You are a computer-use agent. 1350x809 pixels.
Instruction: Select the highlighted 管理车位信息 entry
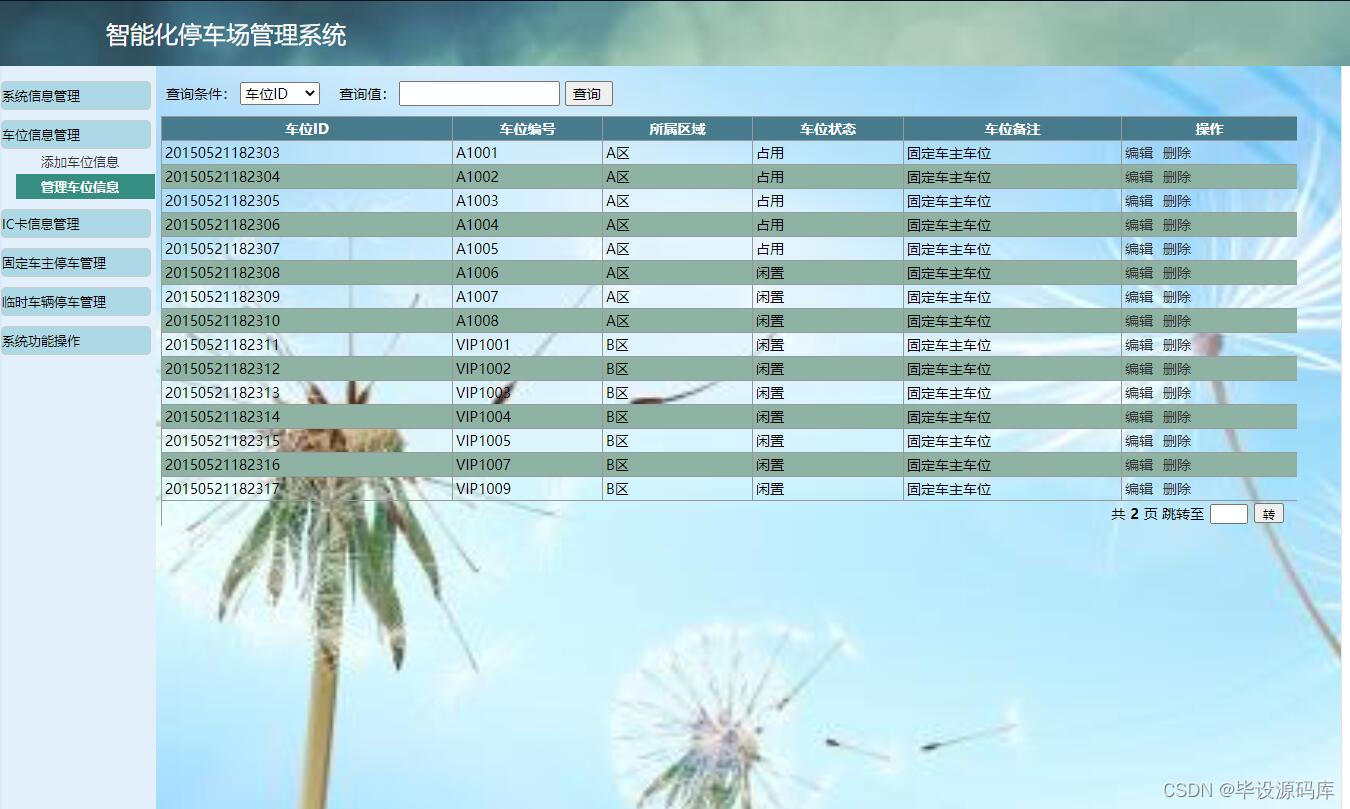(x=86, y=186)
